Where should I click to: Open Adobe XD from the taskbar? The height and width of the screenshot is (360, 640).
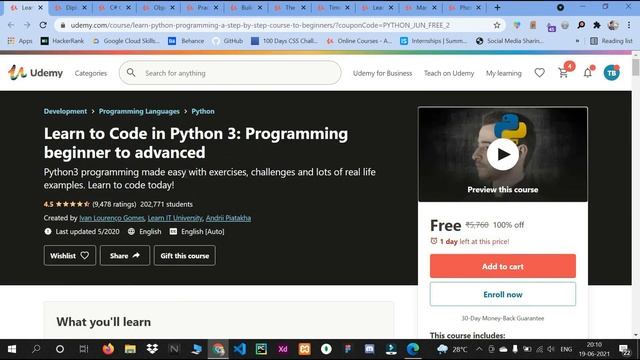coord(283,349)
